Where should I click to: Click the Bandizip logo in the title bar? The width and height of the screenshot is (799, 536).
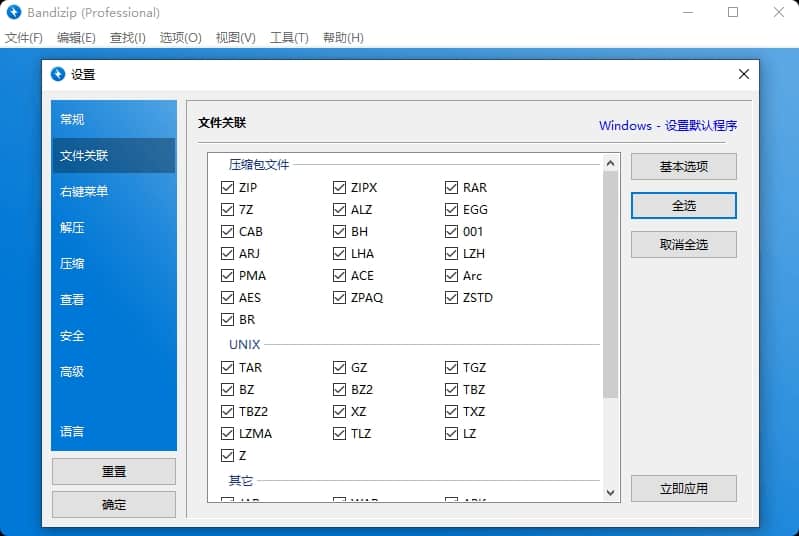click(x=14, y=12)
